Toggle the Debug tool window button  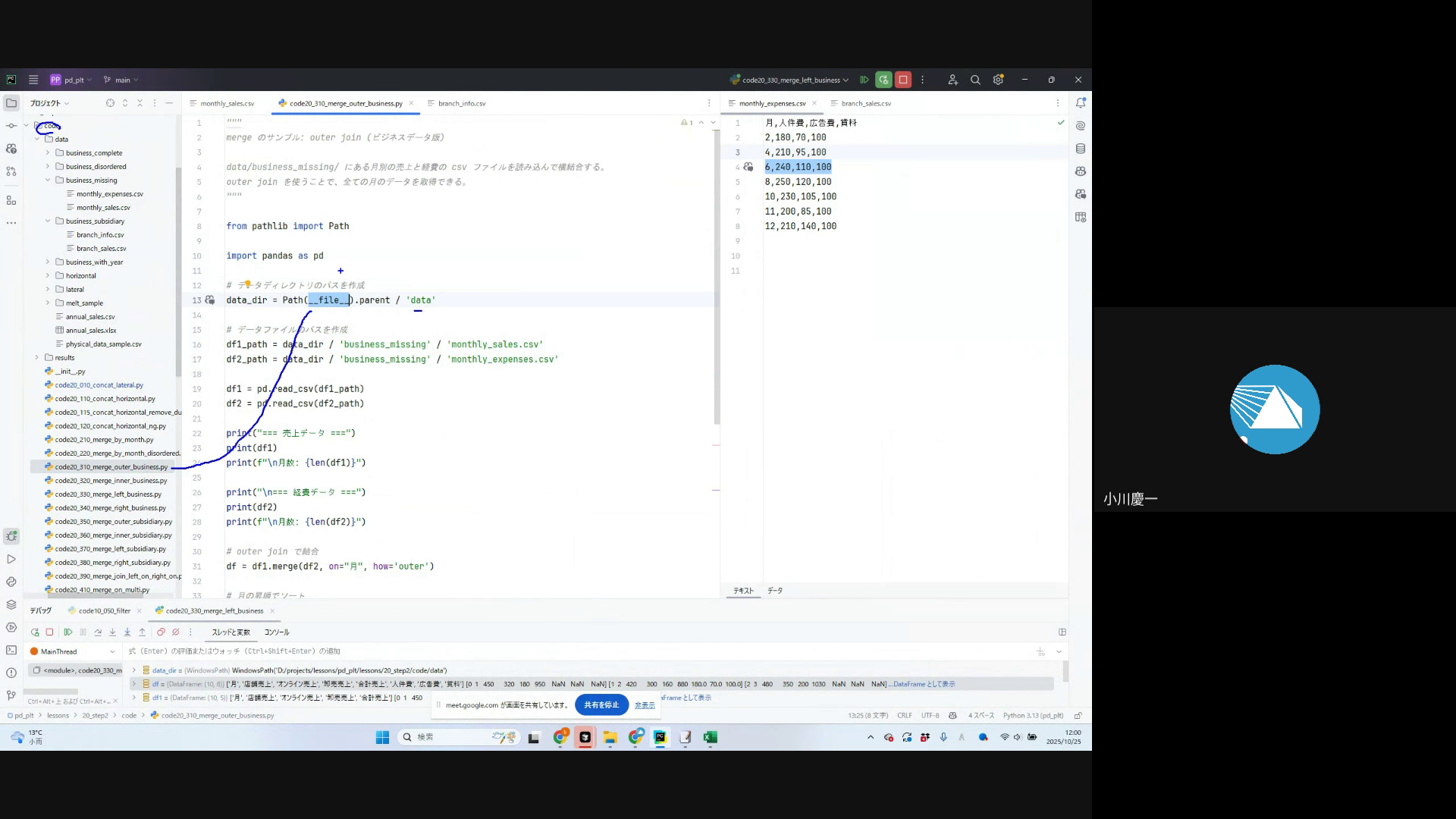pyautogui.click(x=11, y=536)
